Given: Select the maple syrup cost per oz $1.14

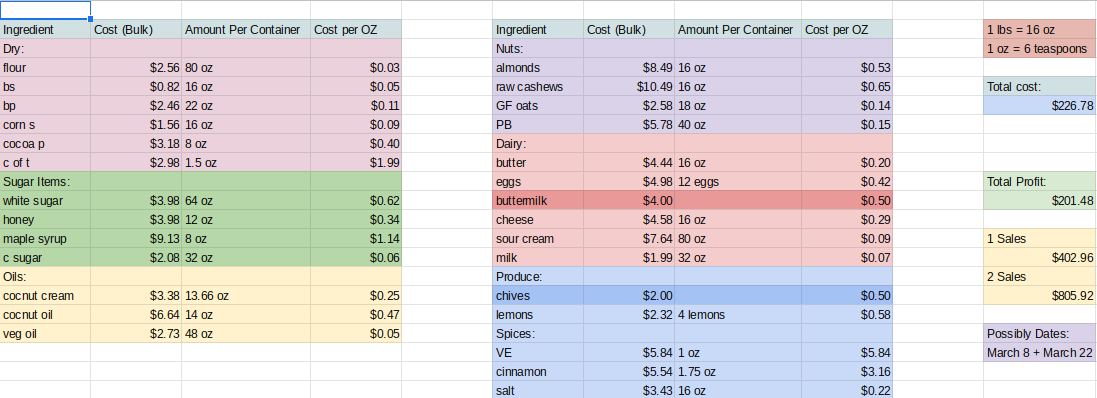Looking at the screenshot, I should point(356,239).
